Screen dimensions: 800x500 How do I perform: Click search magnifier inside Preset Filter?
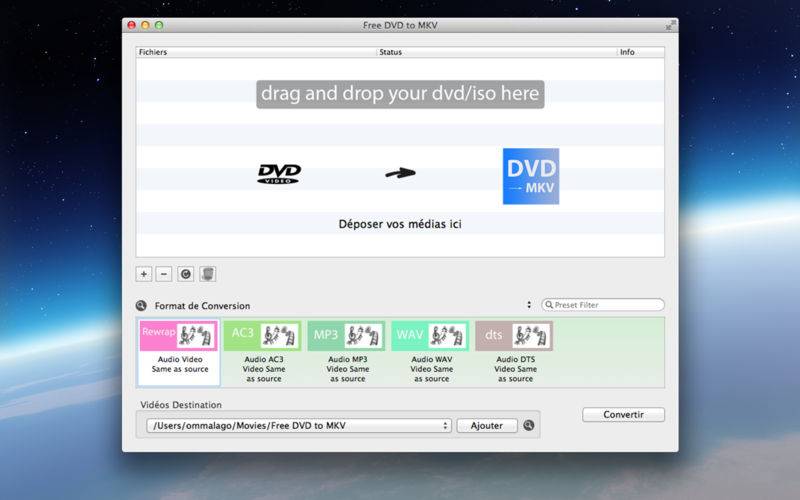(549, 305)
